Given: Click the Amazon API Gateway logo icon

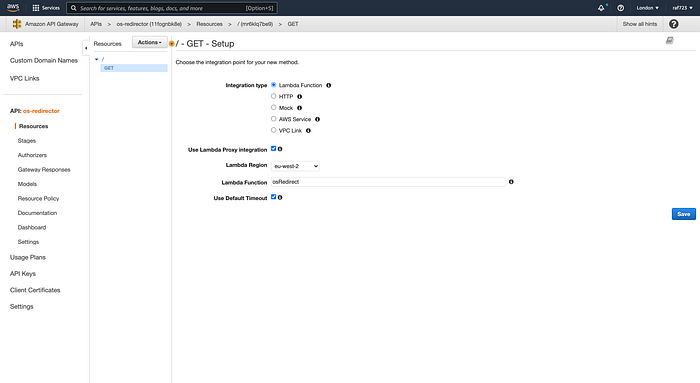Looking at the screenshot, I should click(x=17, y=24).
